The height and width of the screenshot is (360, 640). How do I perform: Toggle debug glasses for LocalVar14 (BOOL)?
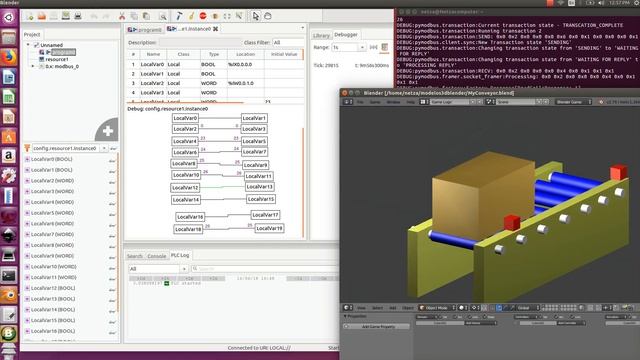[112, 310]
